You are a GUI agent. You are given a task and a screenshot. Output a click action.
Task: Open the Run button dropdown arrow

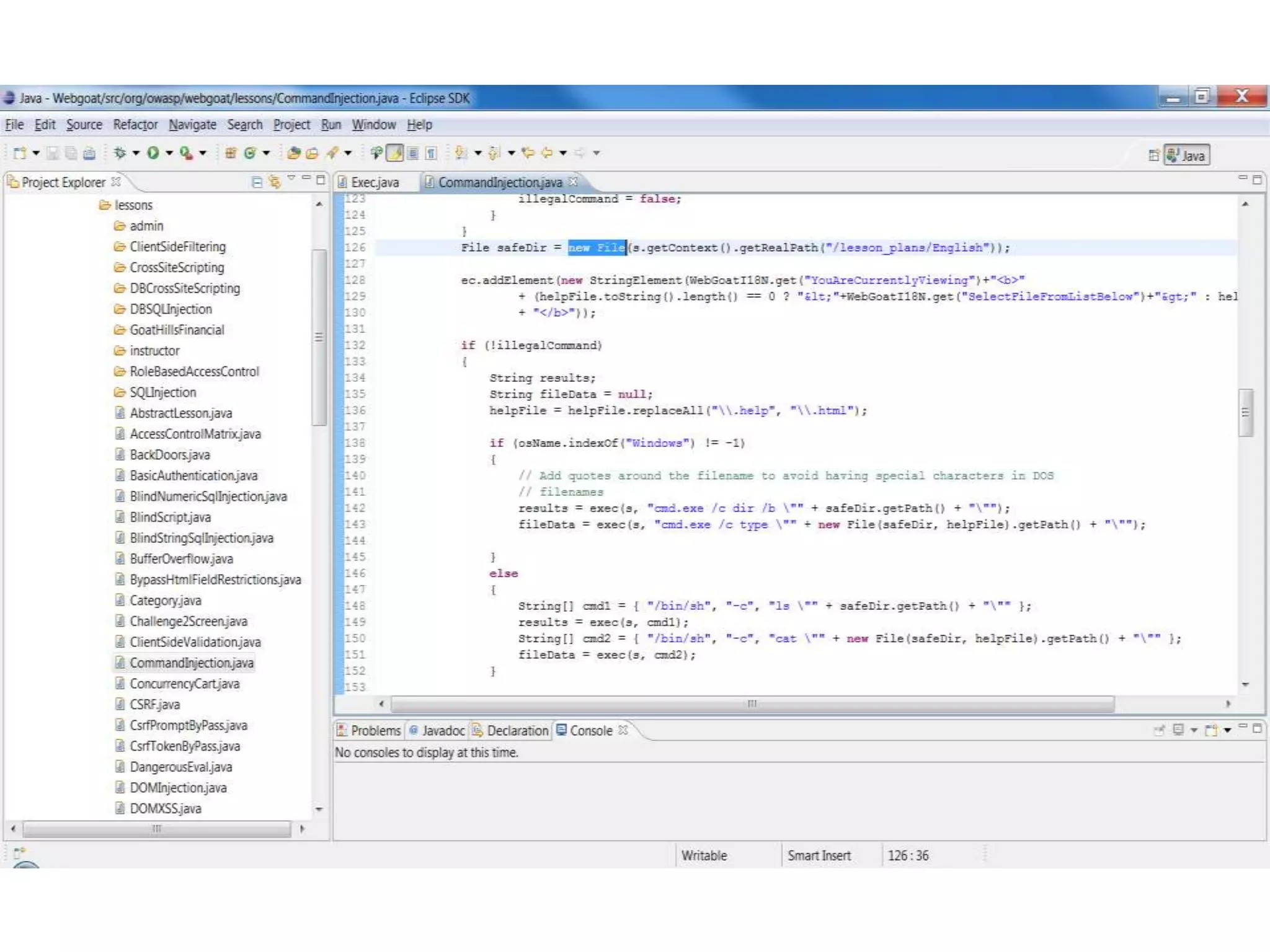[169, 153]
